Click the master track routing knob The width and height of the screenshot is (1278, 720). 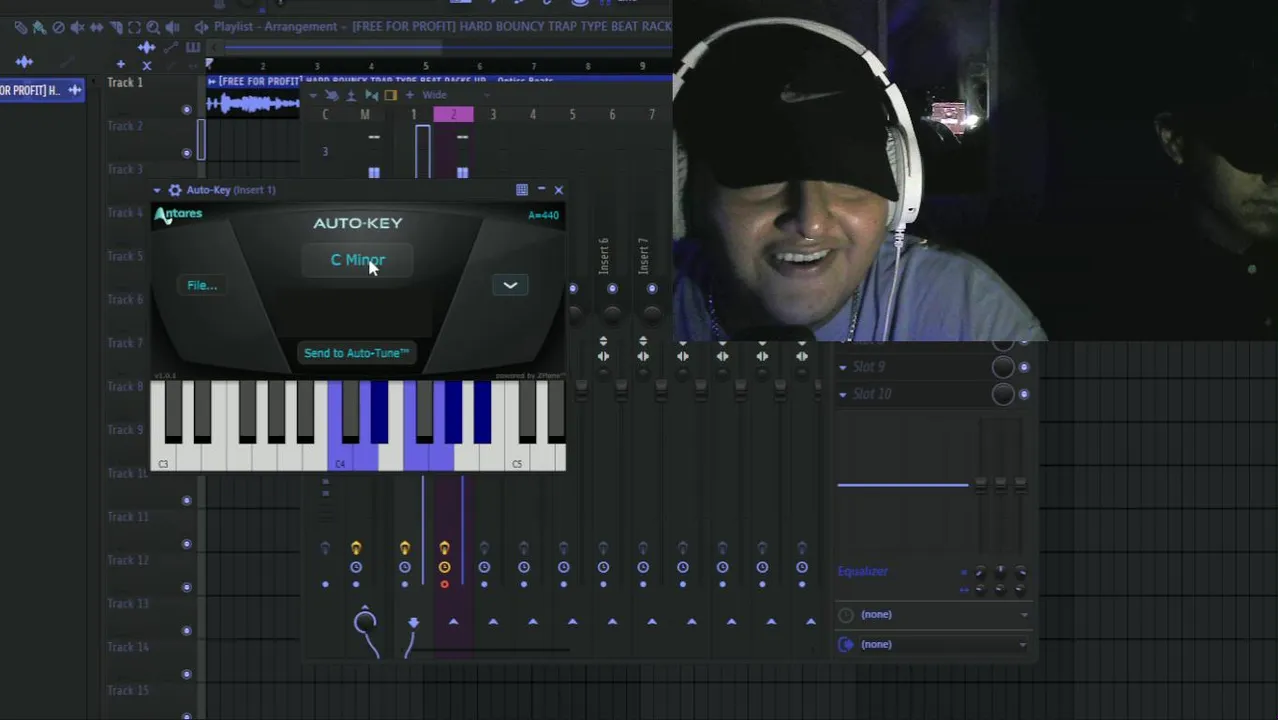coord(365,623)
